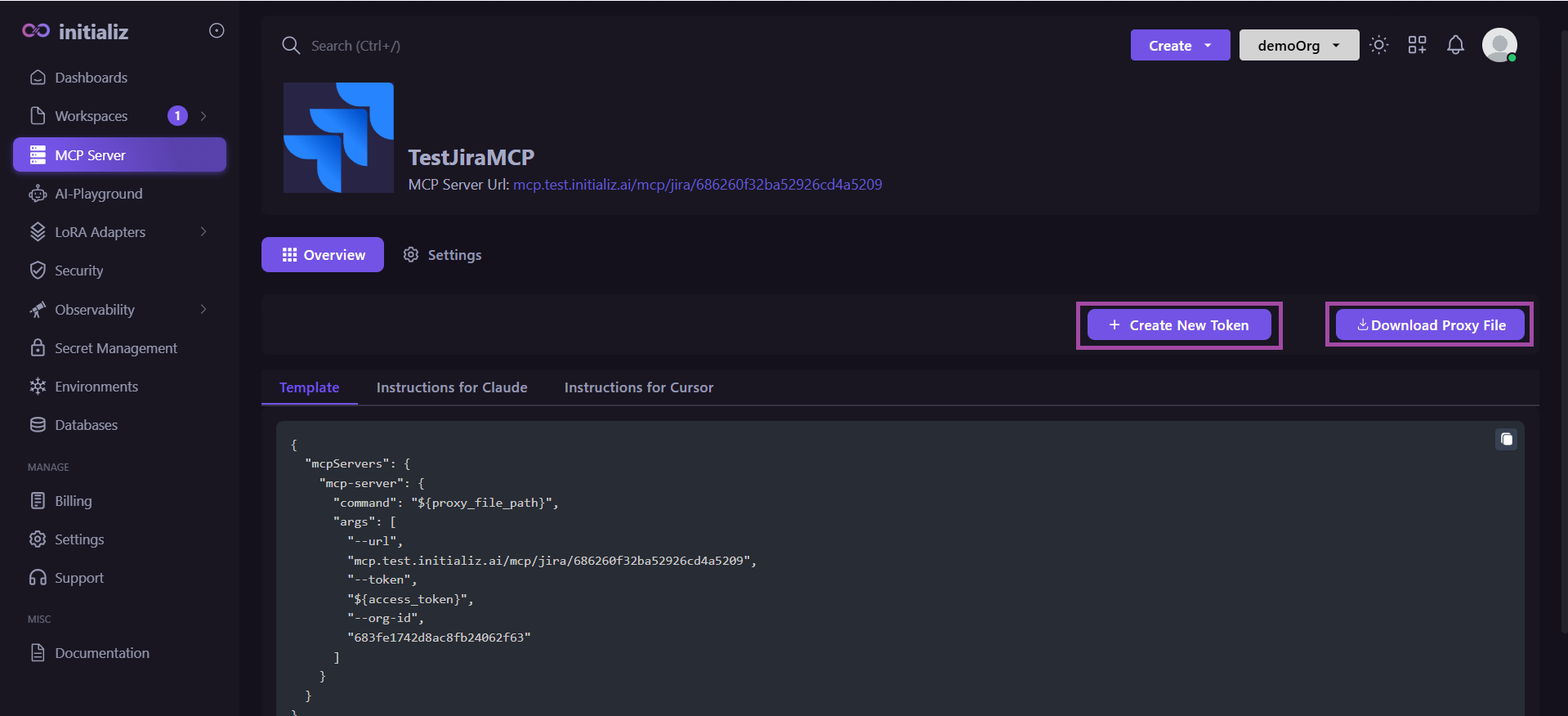Select Instructions for Claude tab

click(x=452, y=387)
